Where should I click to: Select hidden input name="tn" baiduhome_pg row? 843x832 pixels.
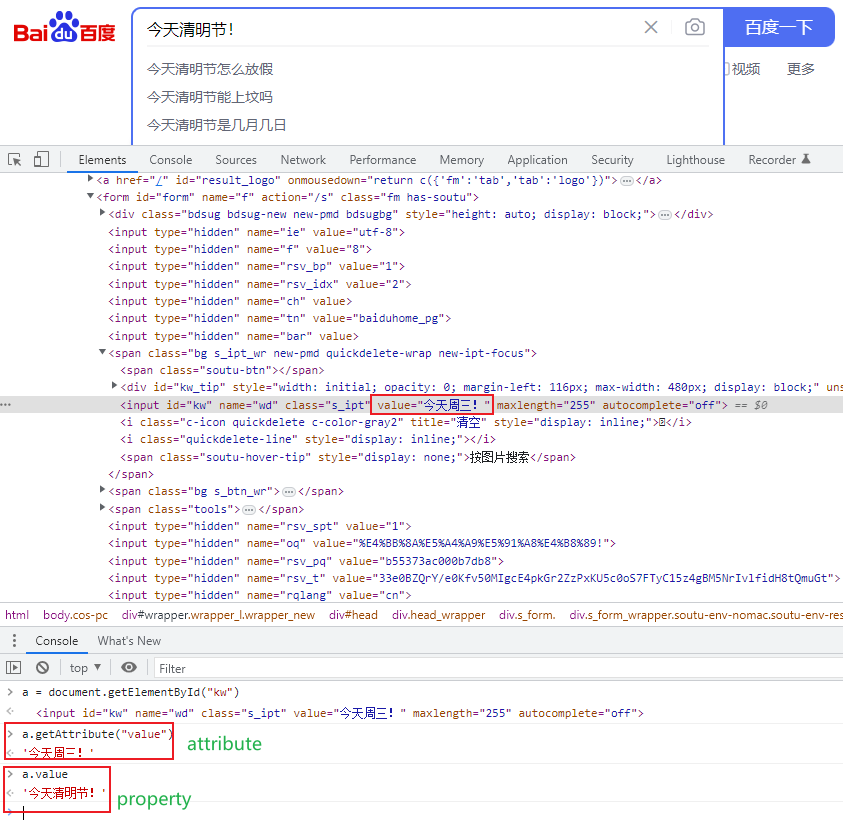pos(280,318)
